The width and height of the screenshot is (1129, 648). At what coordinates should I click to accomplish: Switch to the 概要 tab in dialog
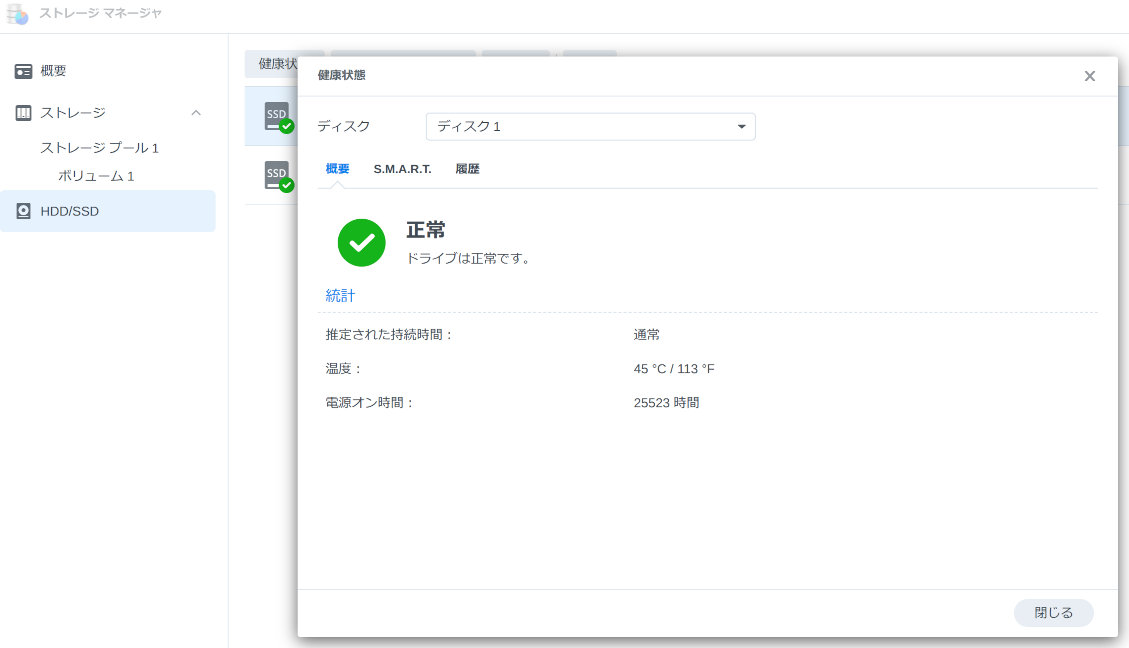tap(337, 168)
